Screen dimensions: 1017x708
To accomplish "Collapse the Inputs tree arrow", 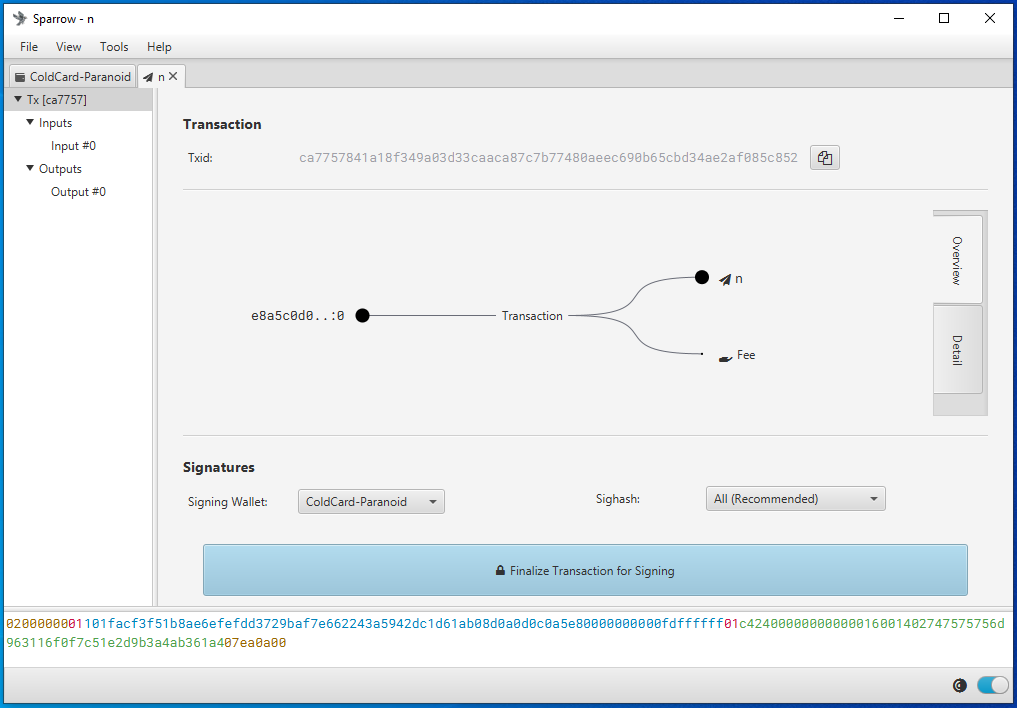I will pos(30,122).
